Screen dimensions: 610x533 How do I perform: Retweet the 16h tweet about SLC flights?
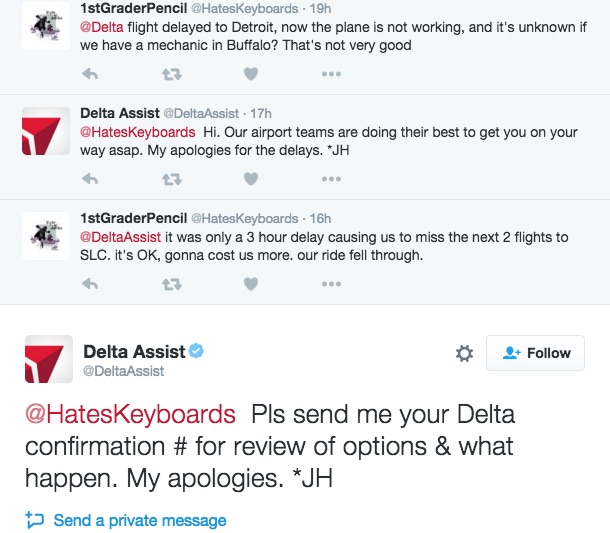click(171, 284)
